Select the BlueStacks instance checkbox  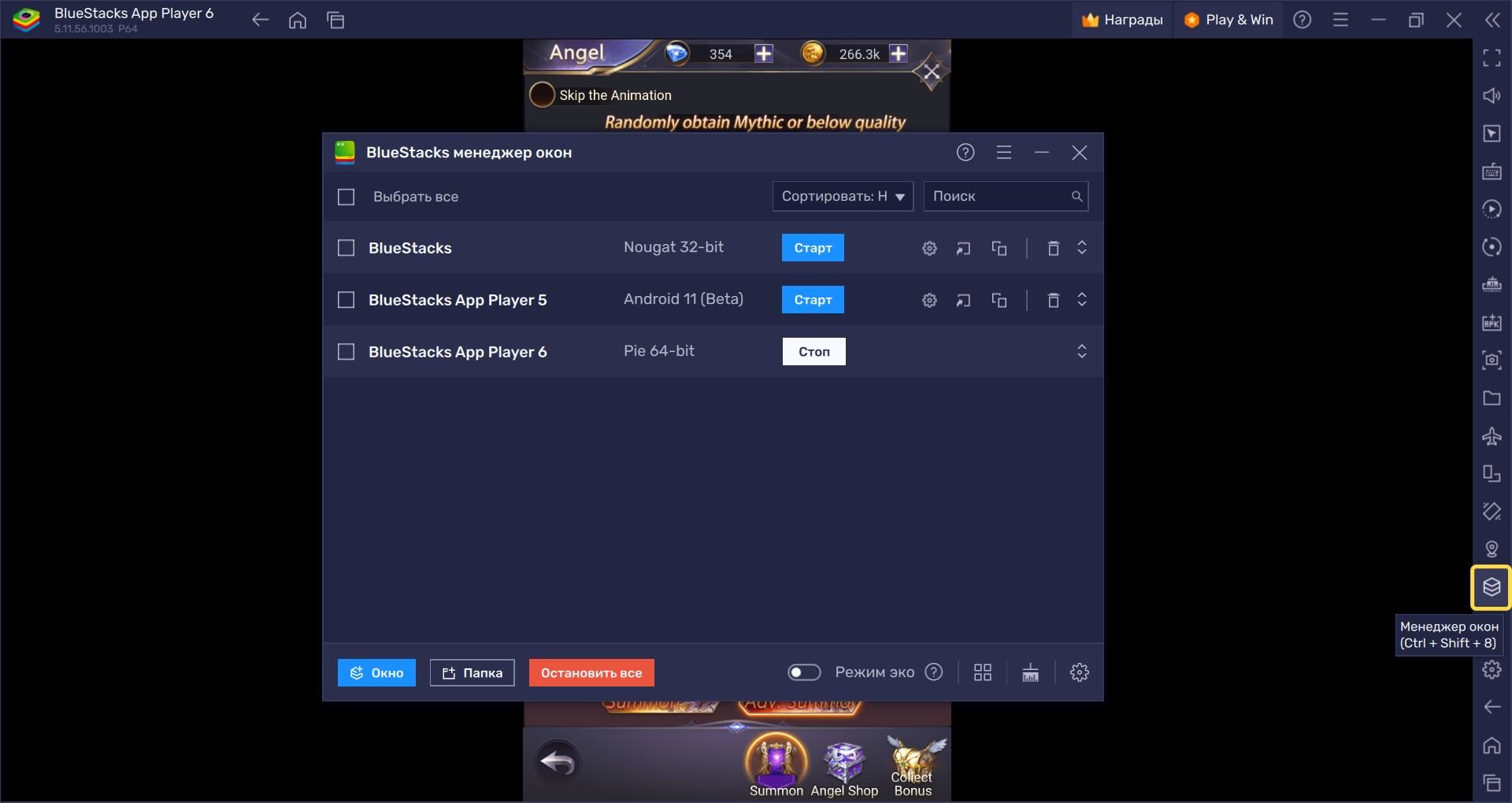point(346,248)
